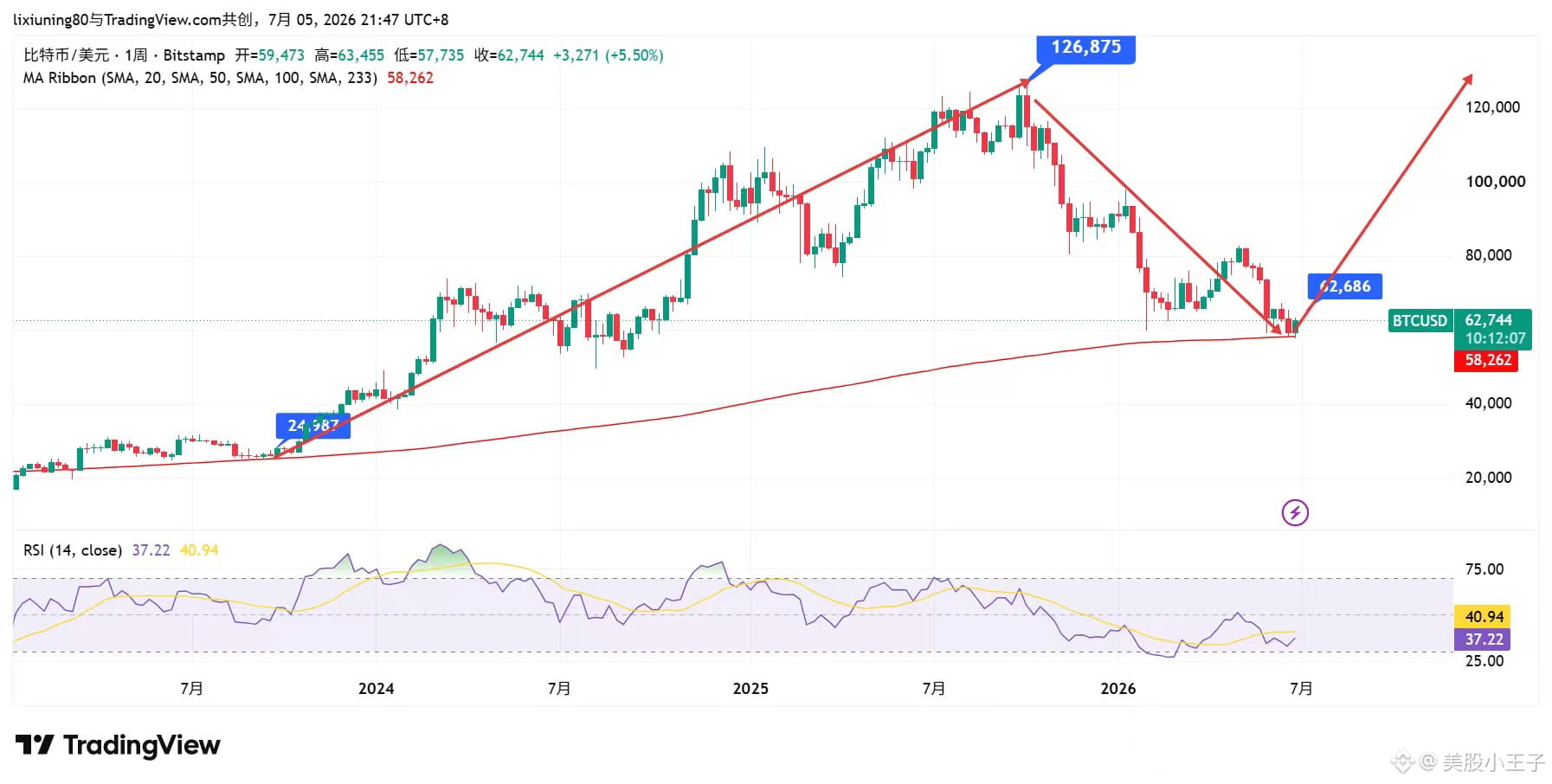Click the 1周 interval in the legend

pyautogui.click(x=136, y=55)
